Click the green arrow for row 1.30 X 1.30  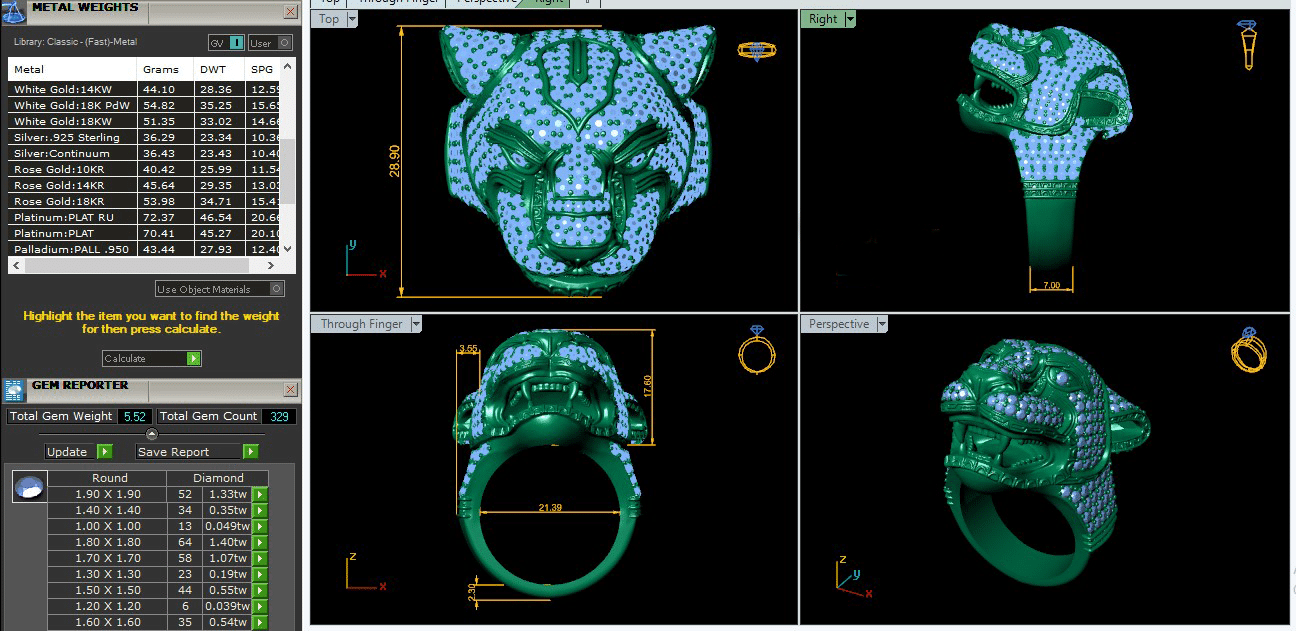coord(260,574)
